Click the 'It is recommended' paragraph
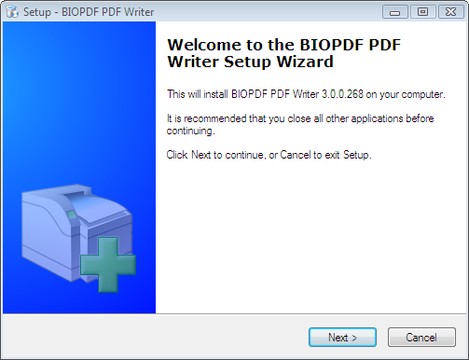This screenshot has height=360, width=469. coord(300,124)
